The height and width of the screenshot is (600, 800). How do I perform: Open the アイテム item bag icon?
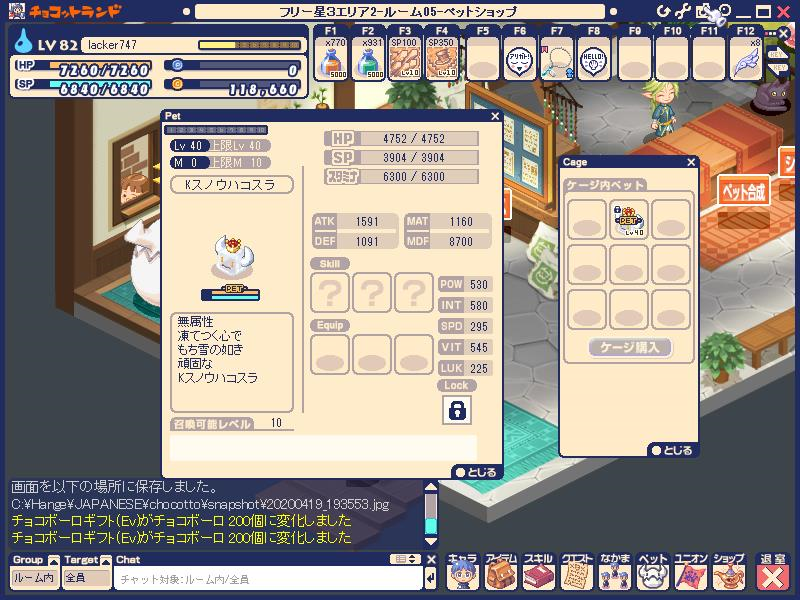point(501,573)
